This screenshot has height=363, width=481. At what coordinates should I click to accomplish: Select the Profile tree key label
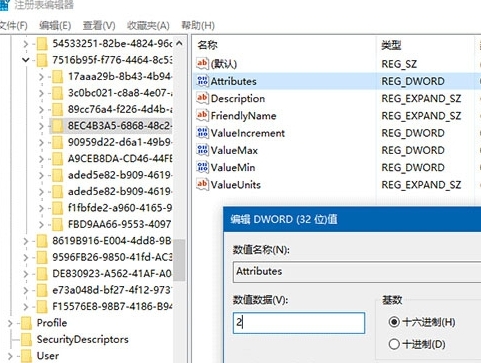[52, 323]
